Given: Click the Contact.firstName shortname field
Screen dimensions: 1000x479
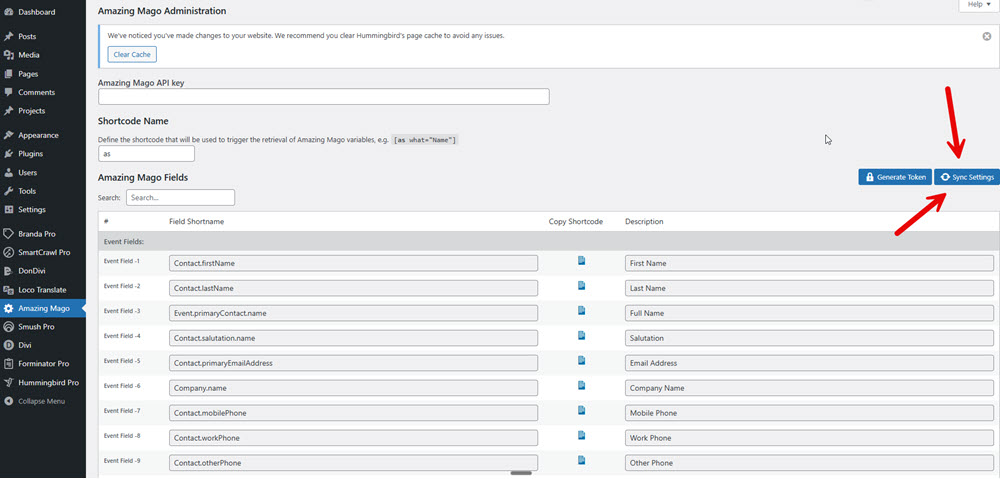Looking at the screenshot, I should click(353, 263).
